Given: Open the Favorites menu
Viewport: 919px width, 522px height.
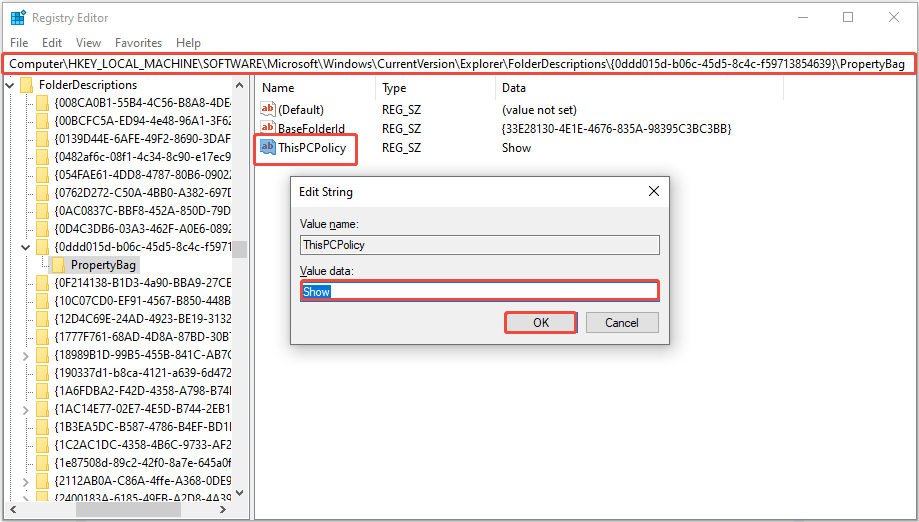Looking at the screenshot, I should click(x=138, y=43).
